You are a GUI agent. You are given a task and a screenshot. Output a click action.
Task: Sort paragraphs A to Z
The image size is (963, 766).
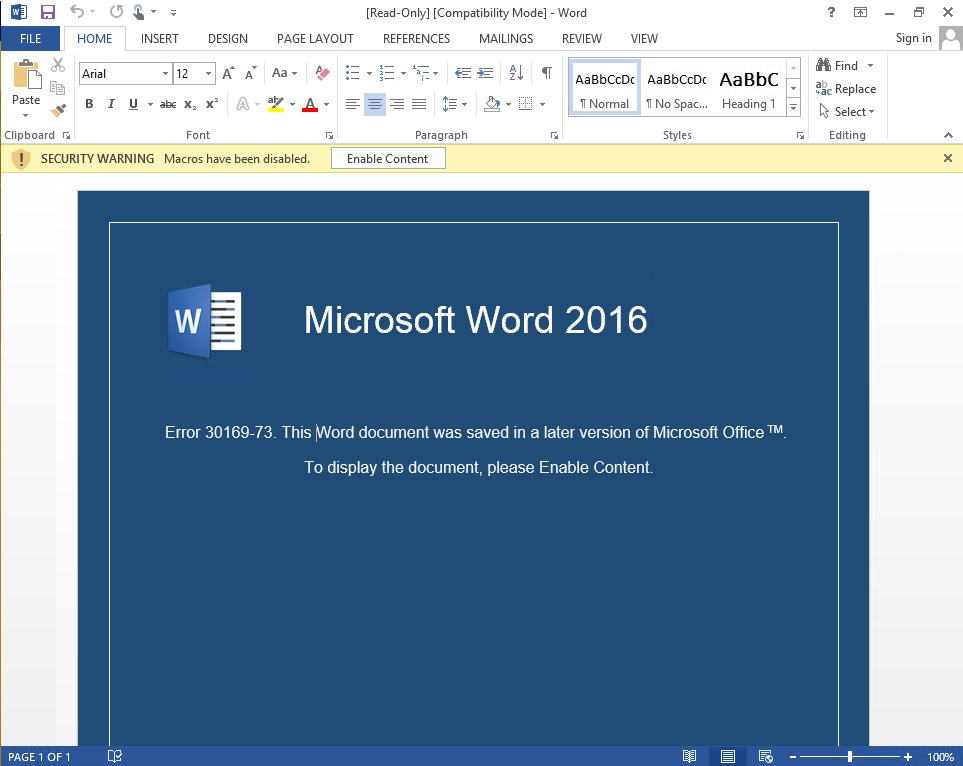click(x=517, y=73)
